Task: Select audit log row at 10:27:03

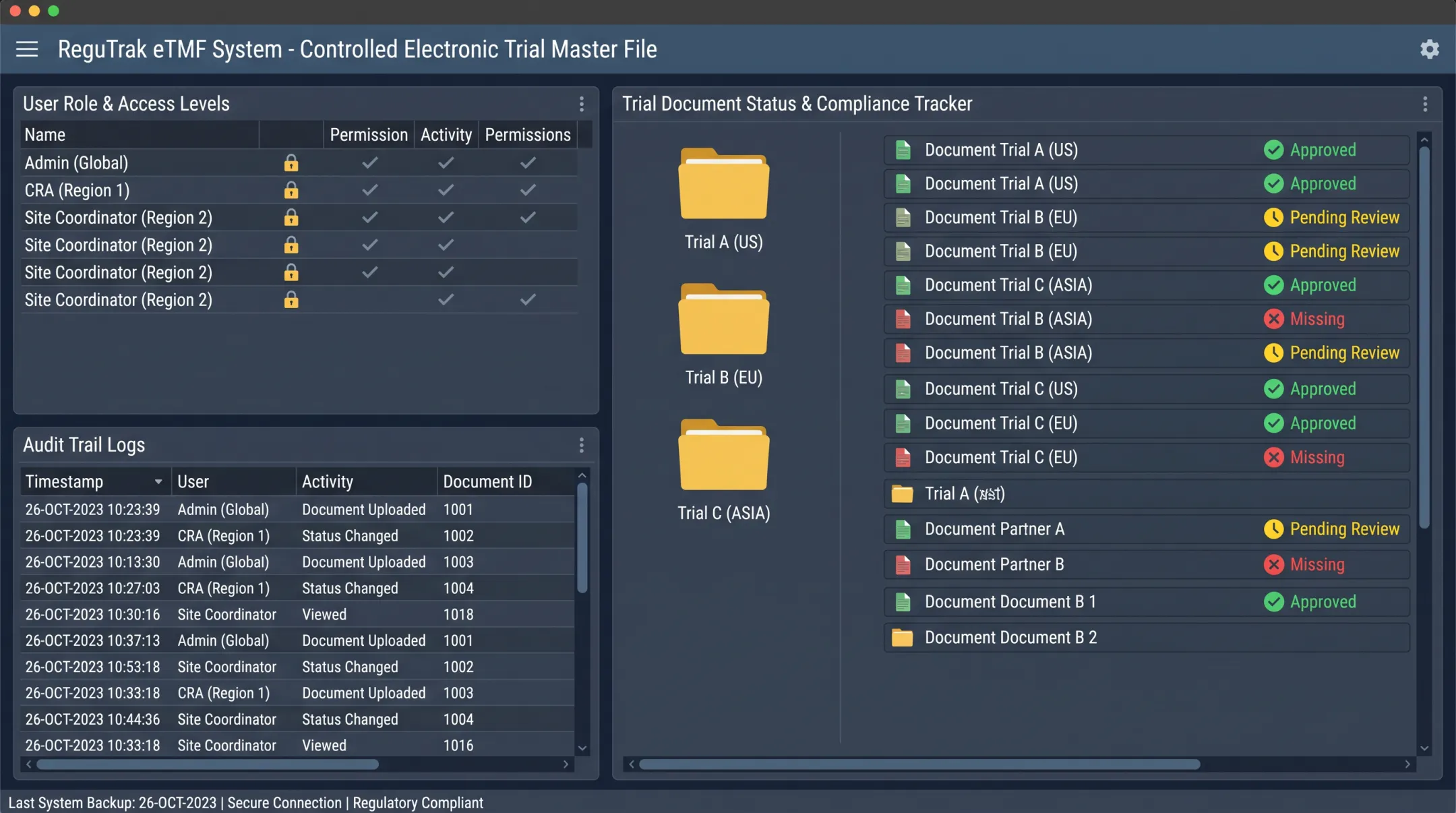Action: pyautogui.click(x=297, y=589)
